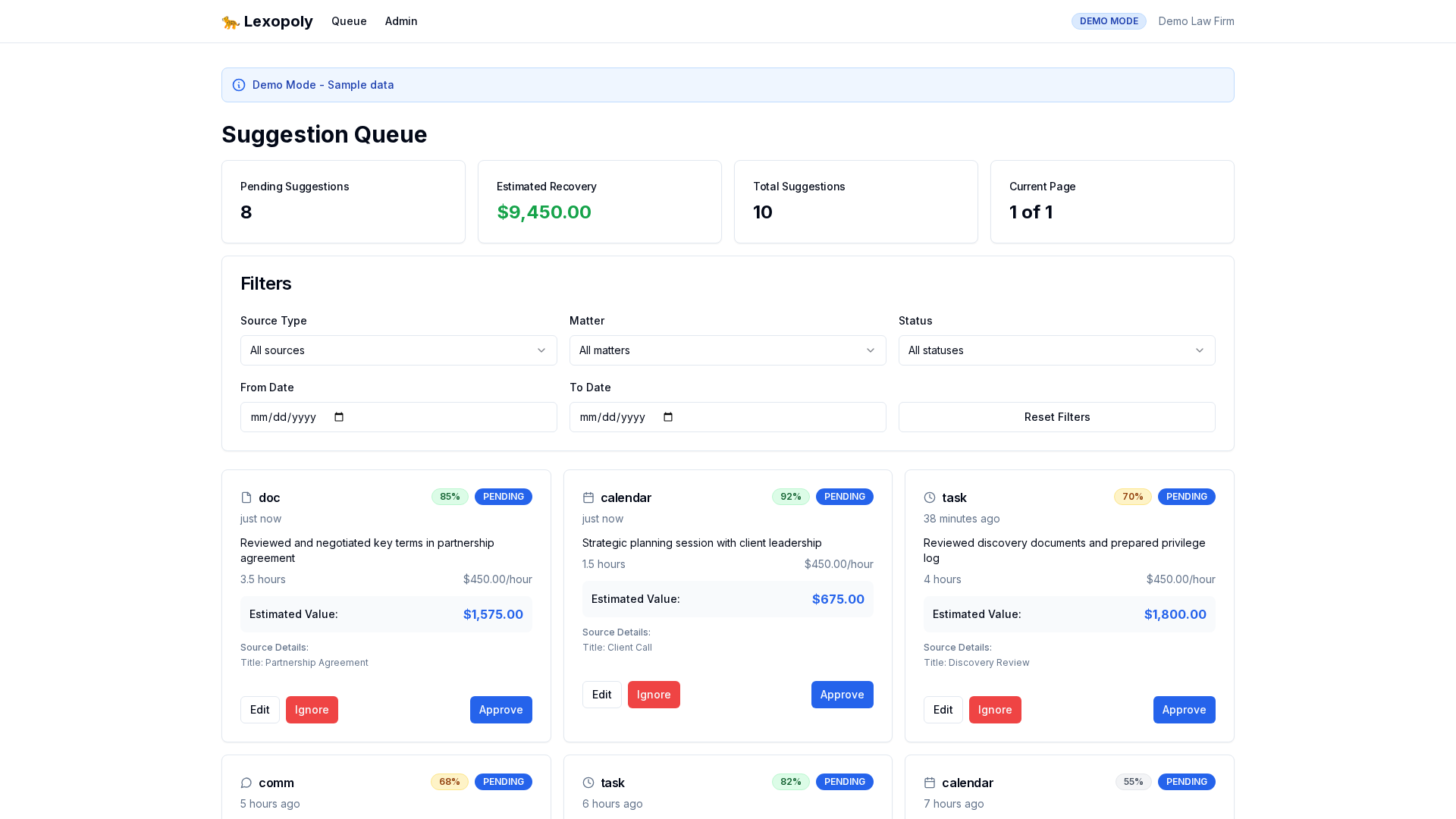Click the '3.5 hours' duration text
The image size is (1456, 819).
(x=263, y=579)
